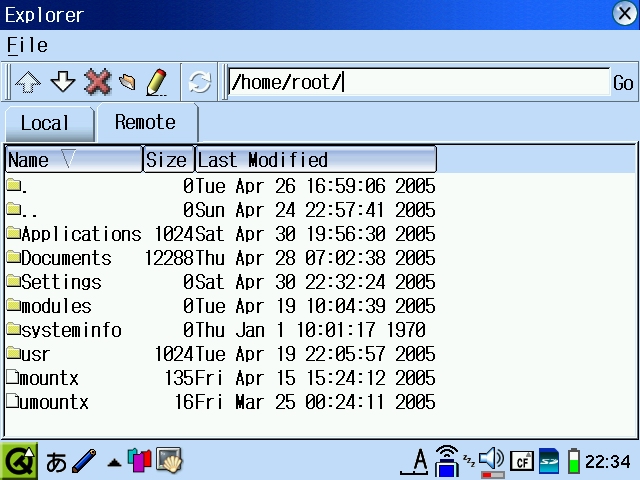Select the mountx file
Image resolution: width=640 pixels, height=480 pixels.
pyautogui.click(x=49, y=378)
